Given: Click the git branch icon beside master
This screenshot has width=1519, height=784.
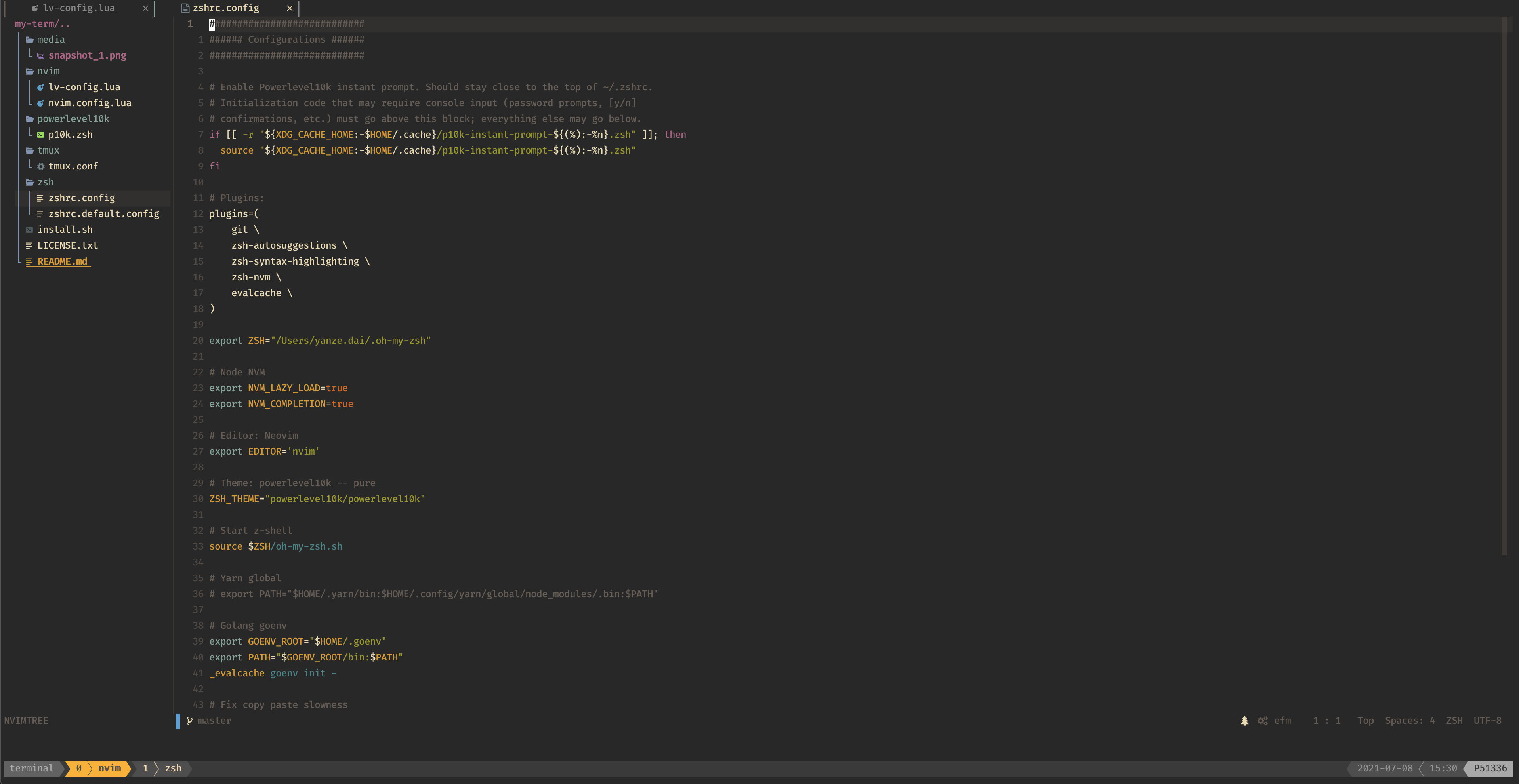Looking at the screenshot, I should tap(189, 720).
